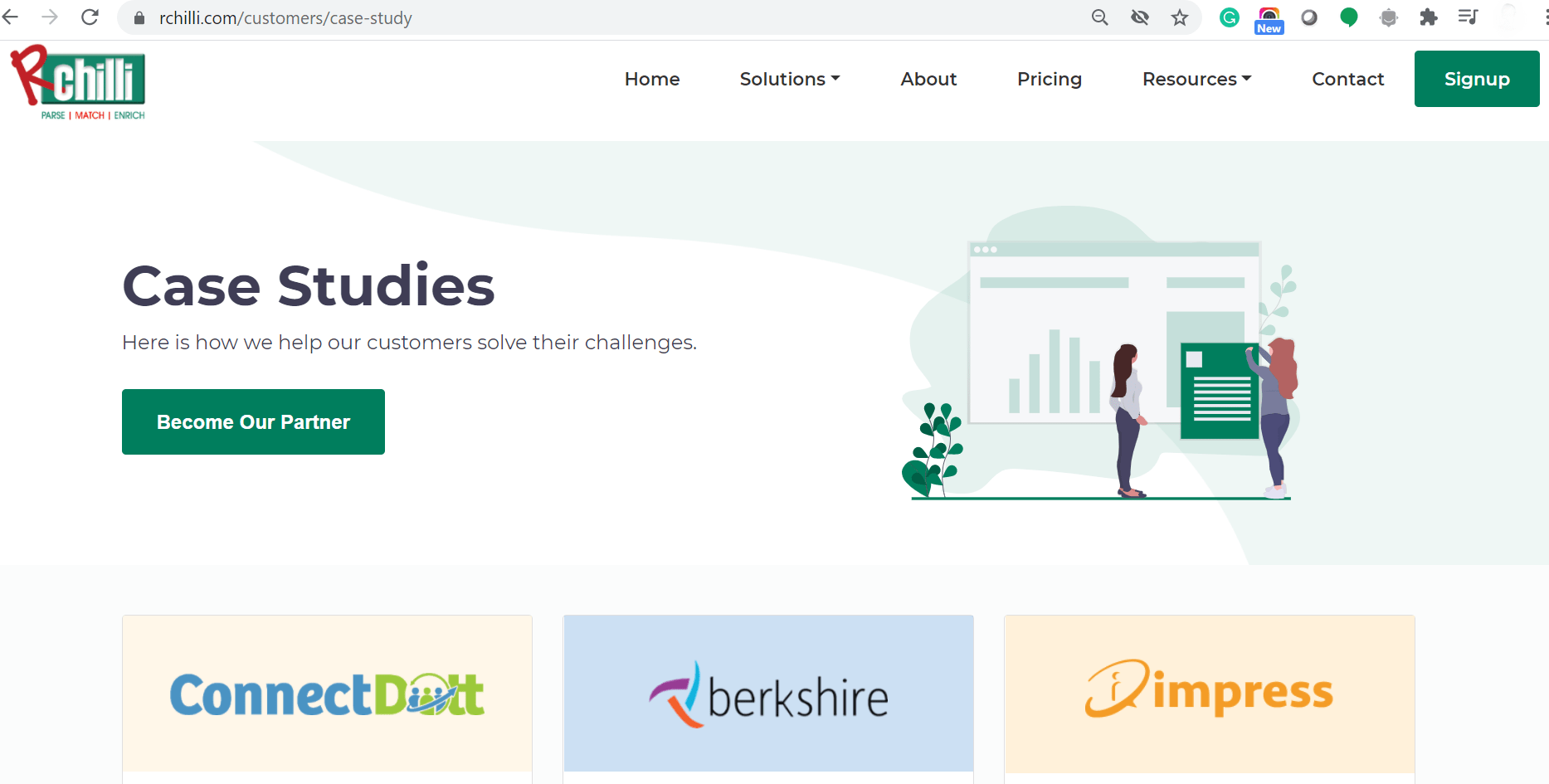Screen dimensions: 1549x784
Task: Expand the Resources dropdown menu
Action: pos(1196,79)
